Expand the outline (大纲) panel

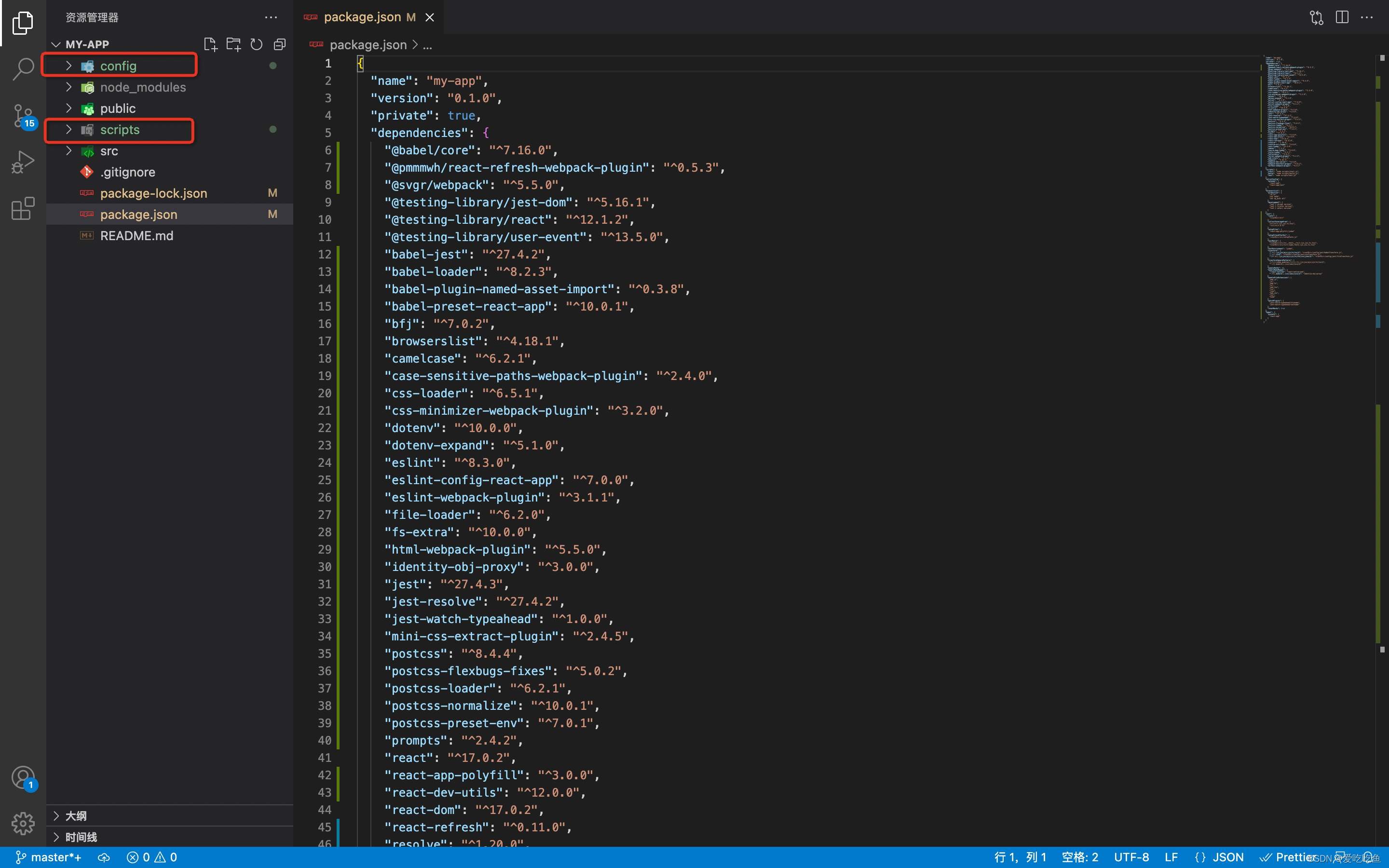click(170, 816)
